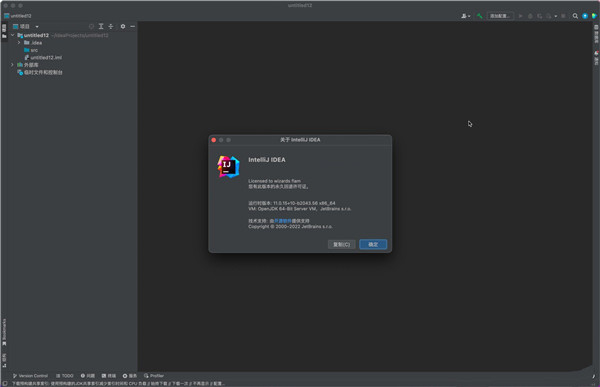Click the blue IDE update icon
The height and width of the screenshot is (387, 600).
pyautogui.click(x=585, y=16)
